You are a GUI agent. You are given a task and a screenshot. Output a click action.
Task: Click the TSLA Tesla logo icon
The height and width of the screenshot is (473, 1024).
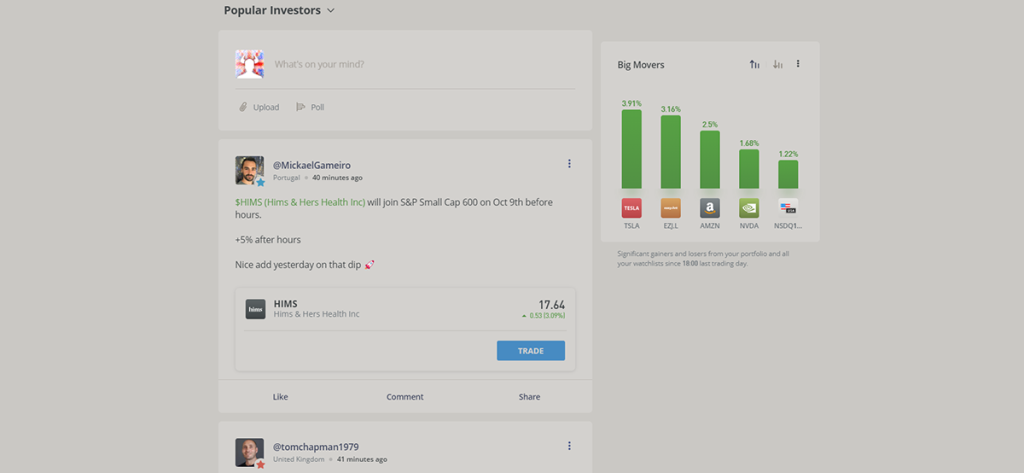click(x=632, y=208)
